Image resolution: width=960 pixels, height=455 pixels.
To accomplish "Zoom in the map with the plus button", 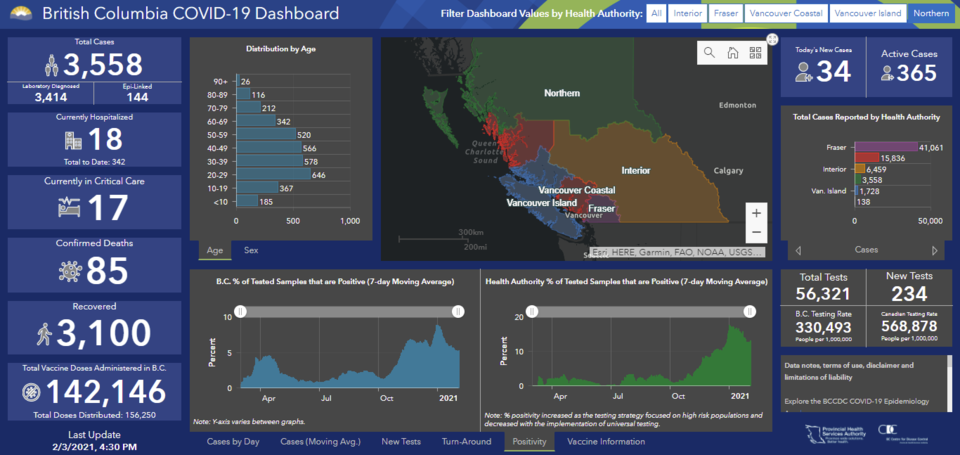I will pos(756,213).
